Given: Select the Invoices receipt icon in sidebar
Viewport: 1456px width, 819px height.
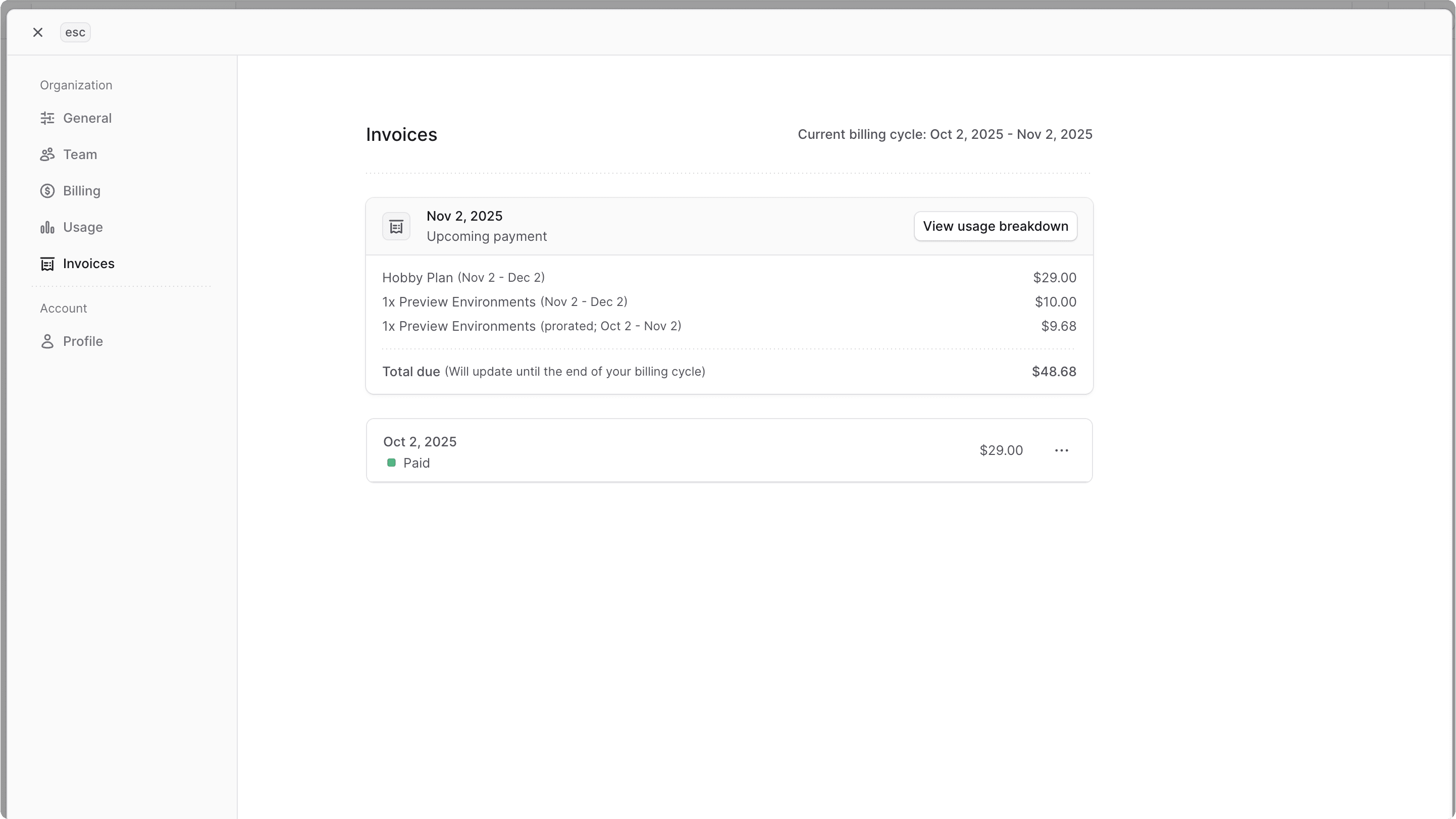Looking at the screenshot, I should (x=47, y=264).
